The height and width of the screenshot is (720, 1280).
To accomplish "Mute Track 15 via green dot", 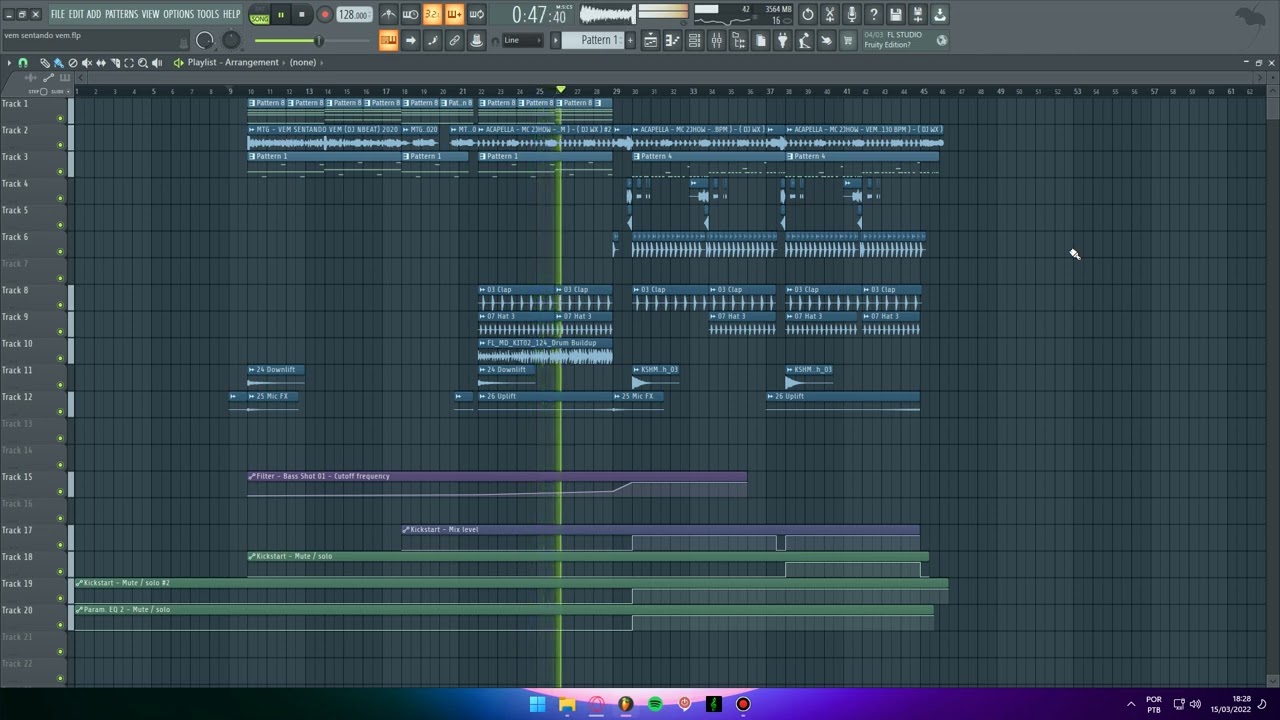I will click(60, 491).
